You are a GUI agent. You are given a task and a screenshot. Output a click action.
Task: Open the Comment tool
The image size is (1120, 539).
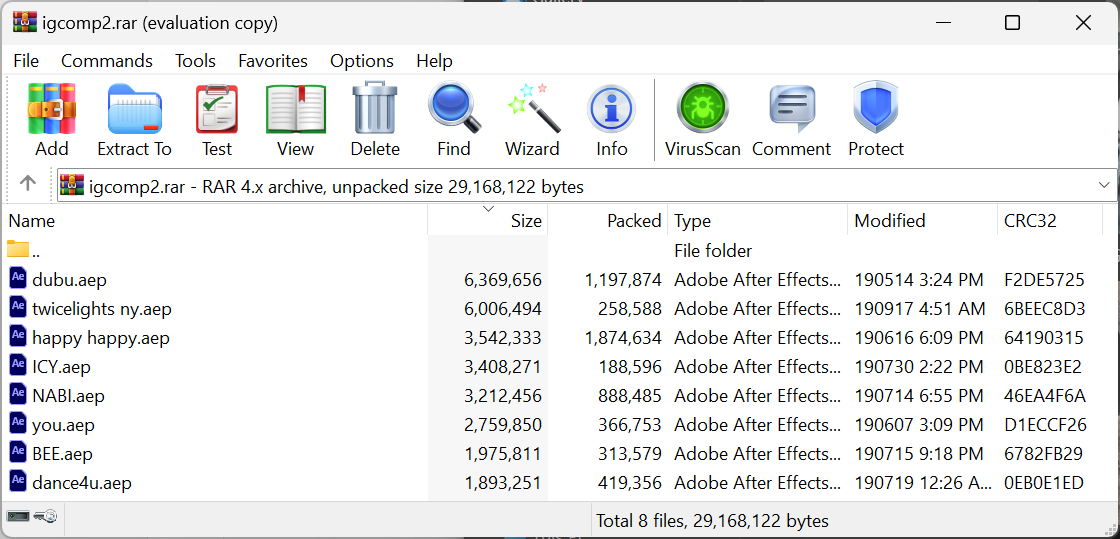coord(792,109)
